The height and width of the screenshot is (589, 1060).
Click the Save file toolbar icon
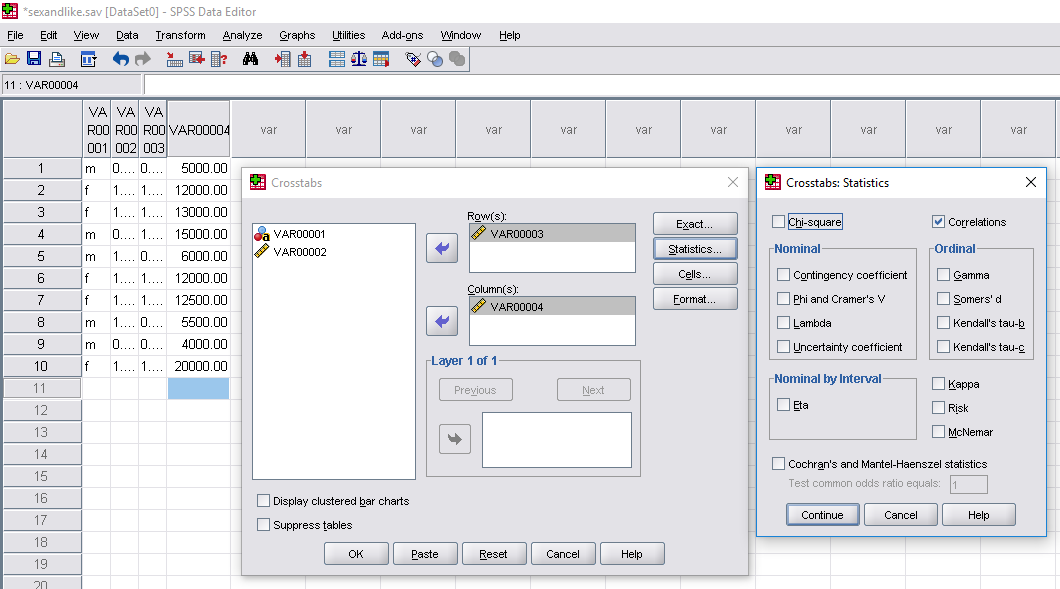point(34,60)
